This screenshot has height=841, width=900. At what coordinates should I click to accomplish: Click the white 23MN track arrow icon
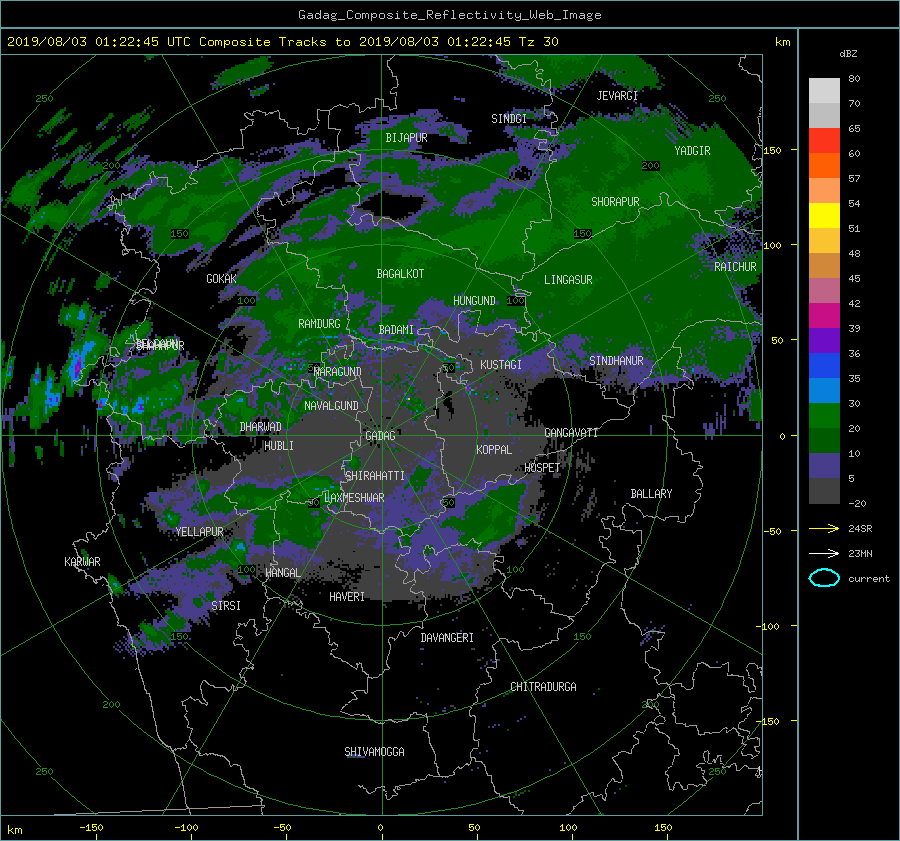click(824, 553)
